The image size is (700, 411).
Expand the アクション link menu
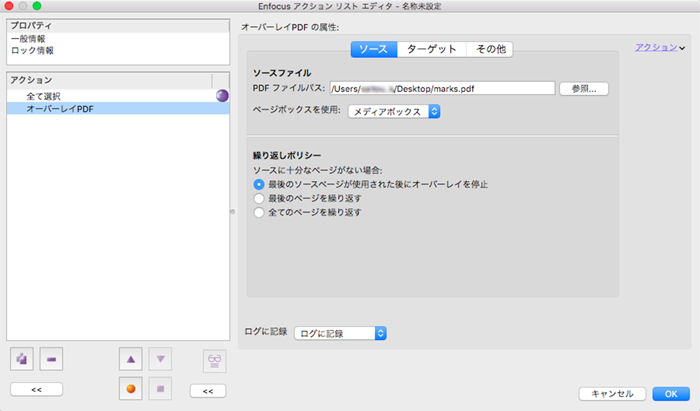[660, 47]
